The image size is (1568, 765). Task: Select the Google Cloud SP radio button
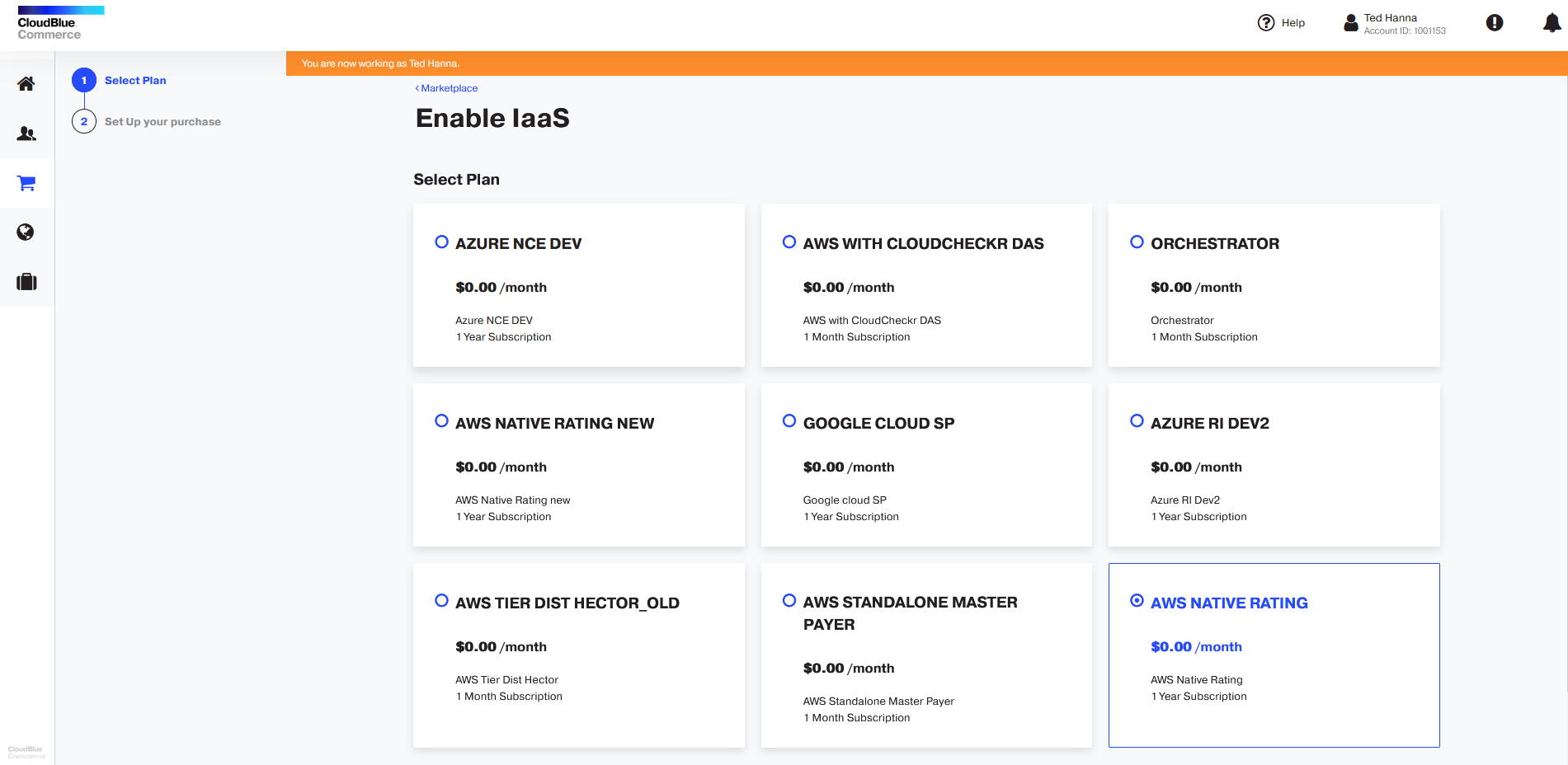click(x=789, y=420)
